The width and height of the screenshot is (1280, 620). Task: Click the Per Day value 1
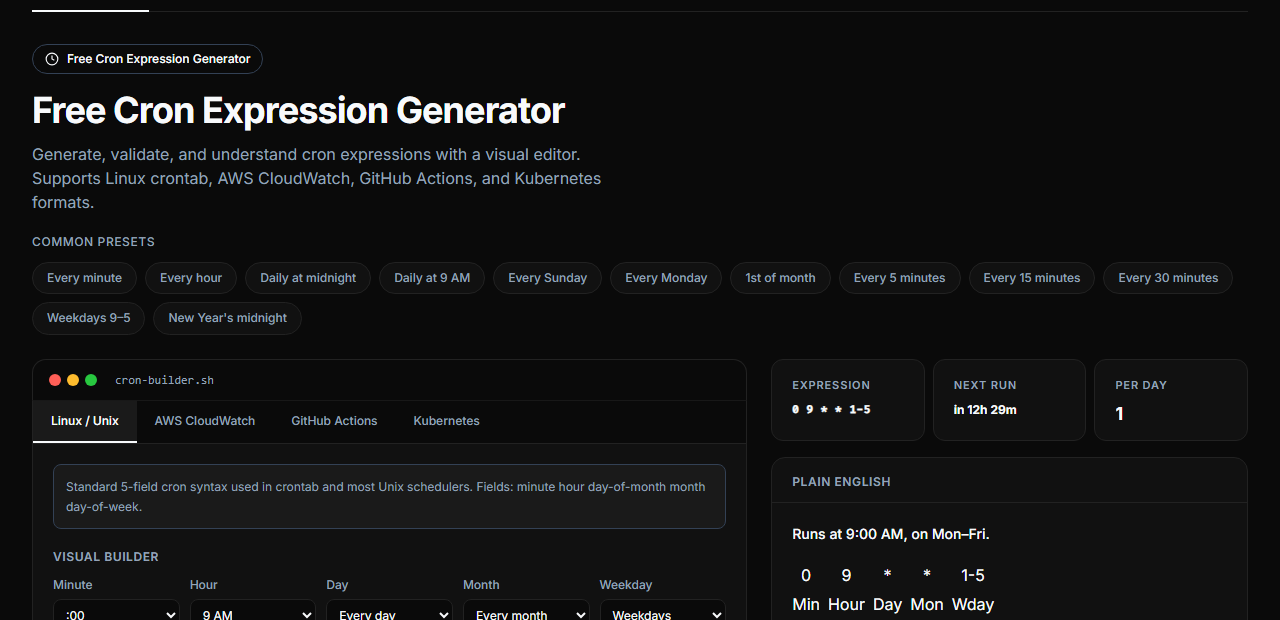tap(1120, 414)
